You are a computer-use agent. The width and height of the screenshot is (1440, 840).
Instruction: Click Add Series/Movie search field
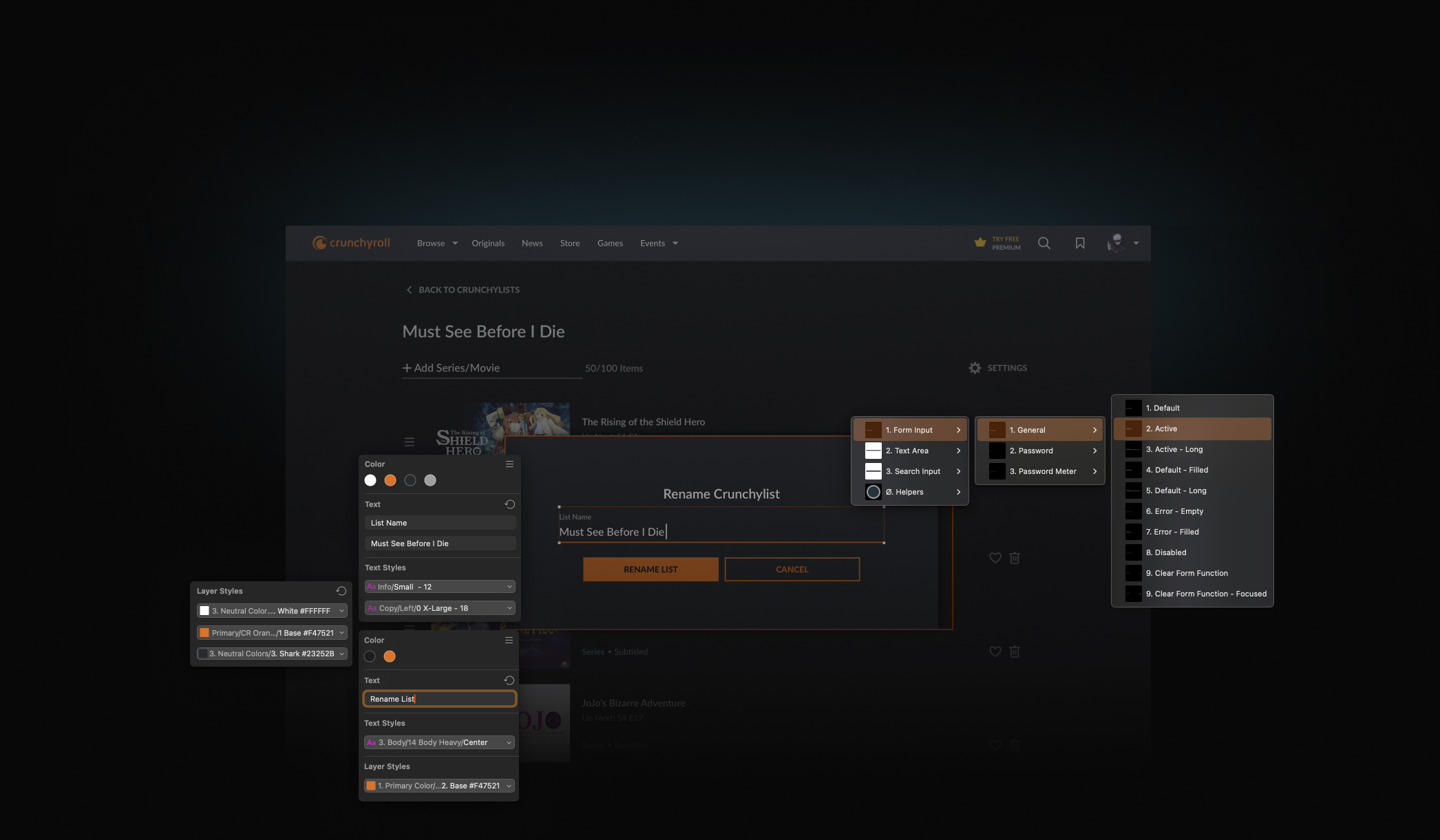coord(492,368)
